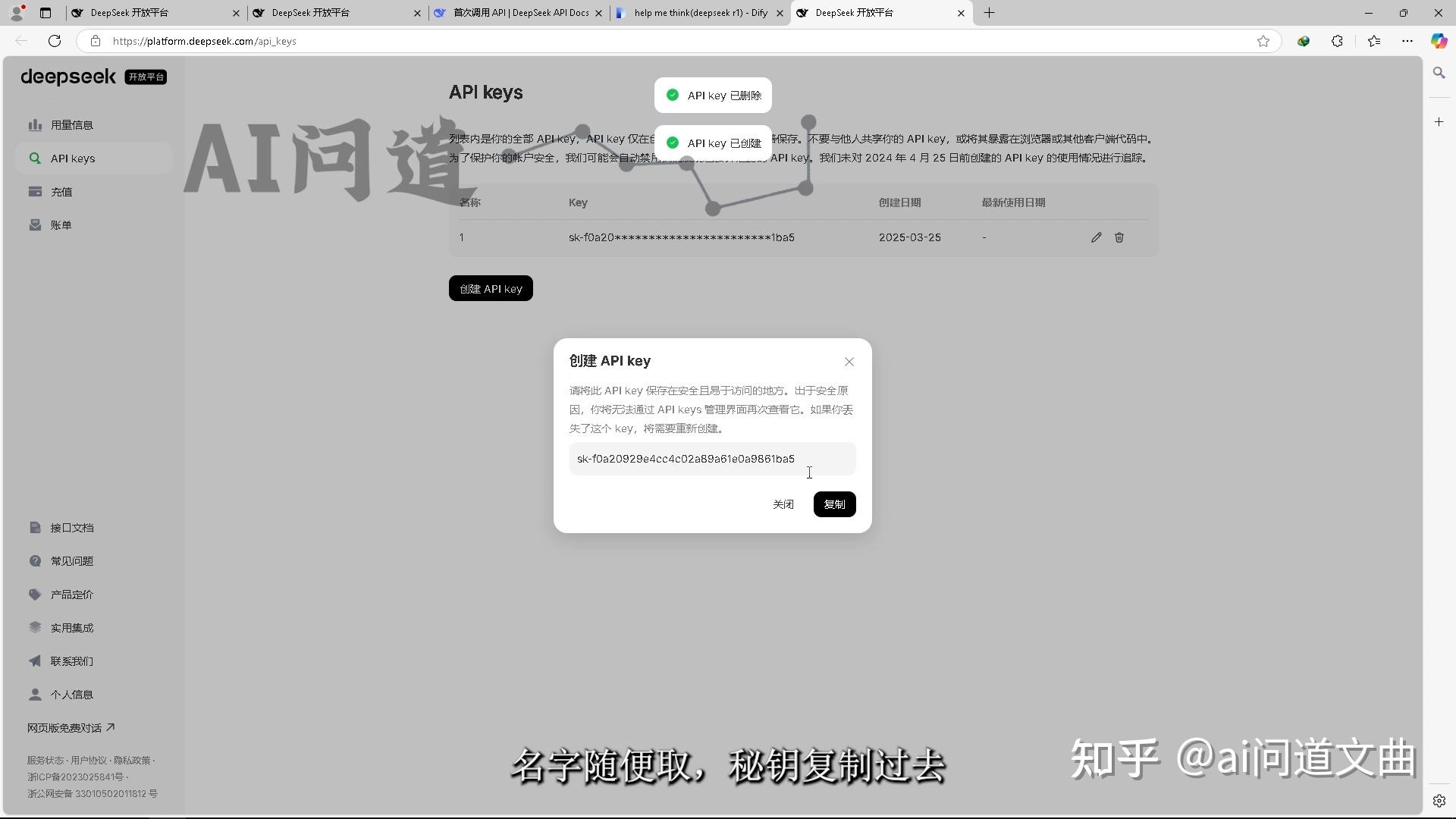Open the 充值 page from sidebar
Viewport: 1456px width, 819px height.
pyautogui.click(x=61, y=191)
